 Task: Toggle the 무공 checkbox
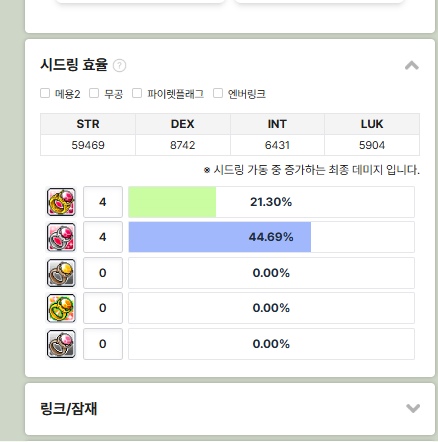click(94, 93)
